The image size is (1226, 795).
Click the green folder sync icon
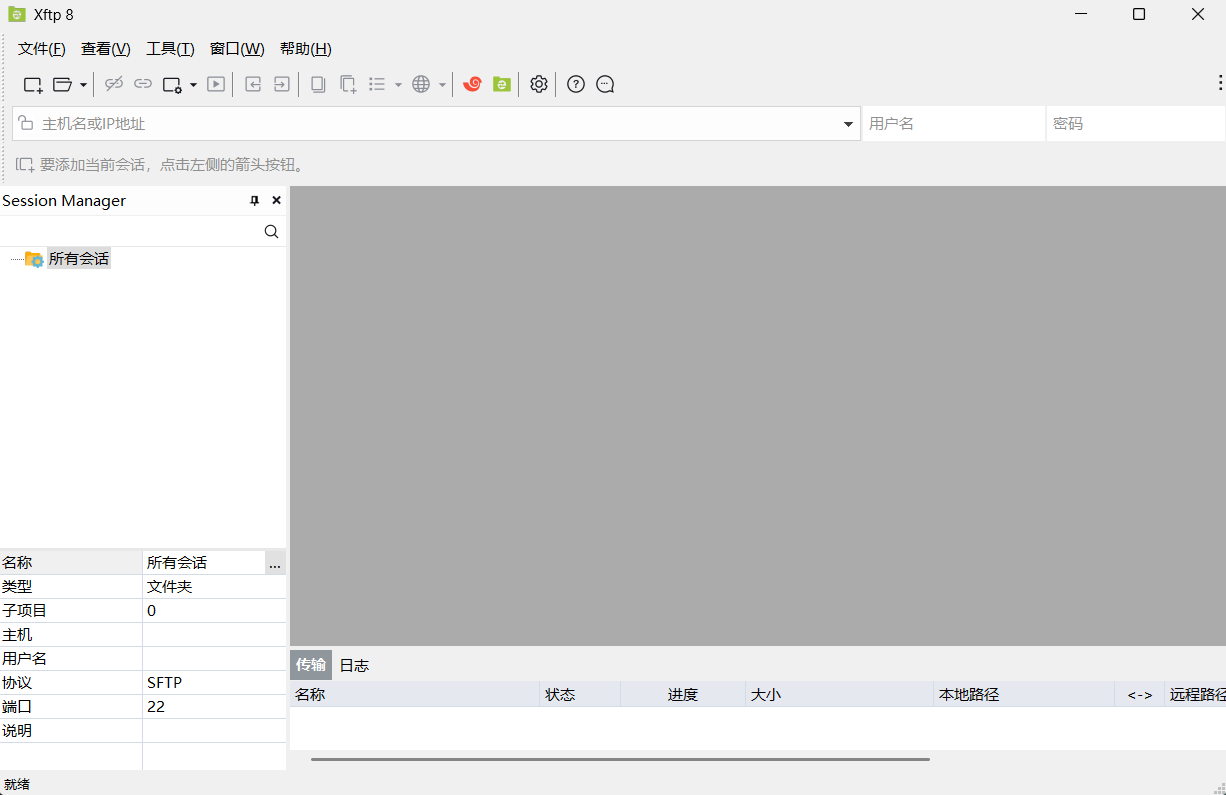(x=502, y=84)
